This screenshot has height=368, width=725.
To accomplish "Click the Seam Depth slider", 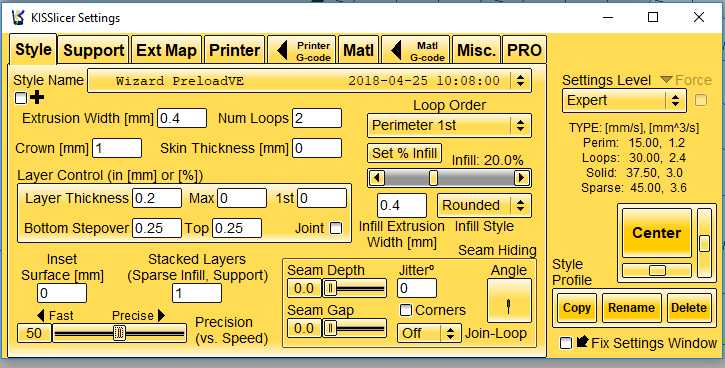I will click(355, 289).
